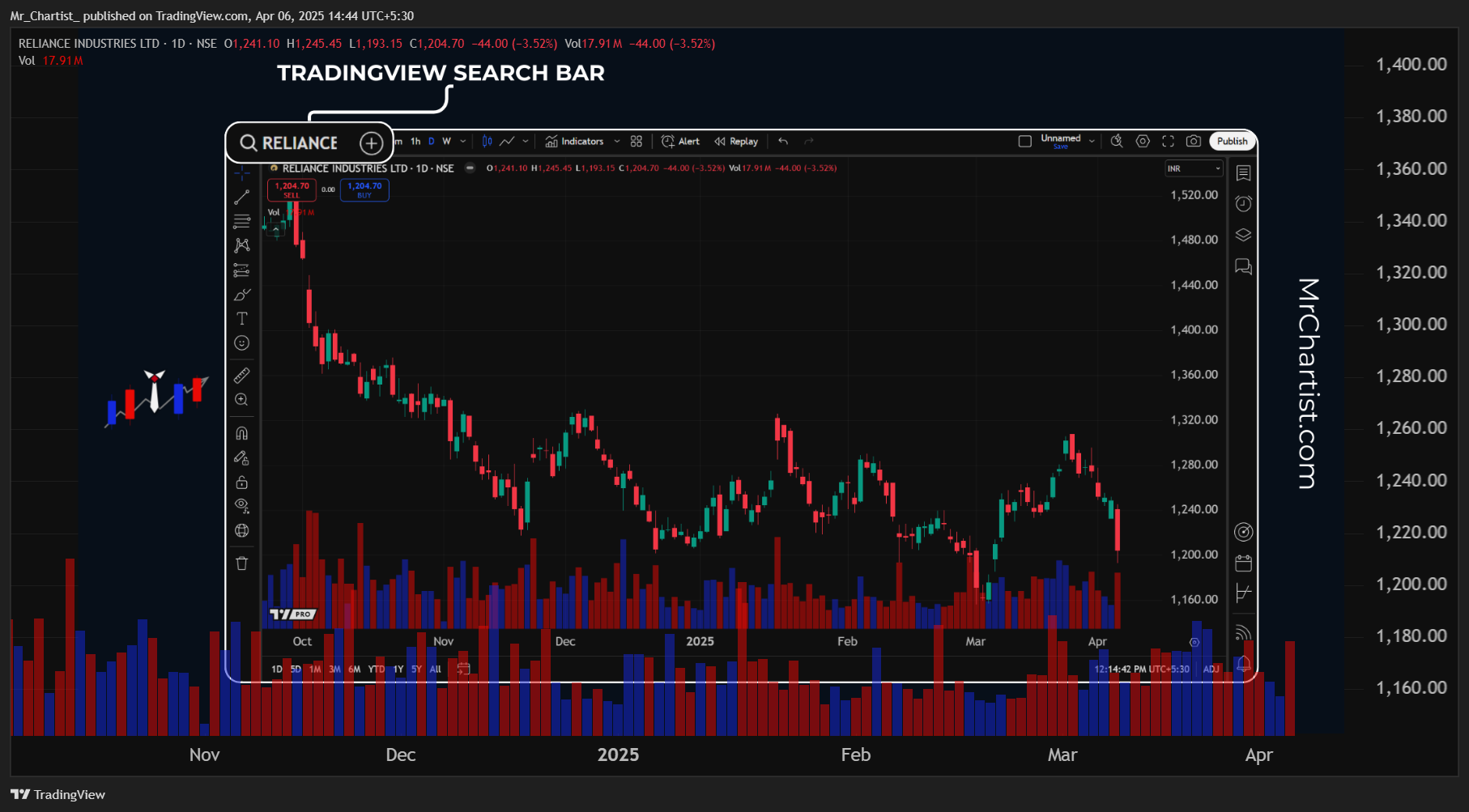The width and height of the screenshot is (1469, 812).
Task: Select the D daily timeframe
Action: tap(432, 142)
